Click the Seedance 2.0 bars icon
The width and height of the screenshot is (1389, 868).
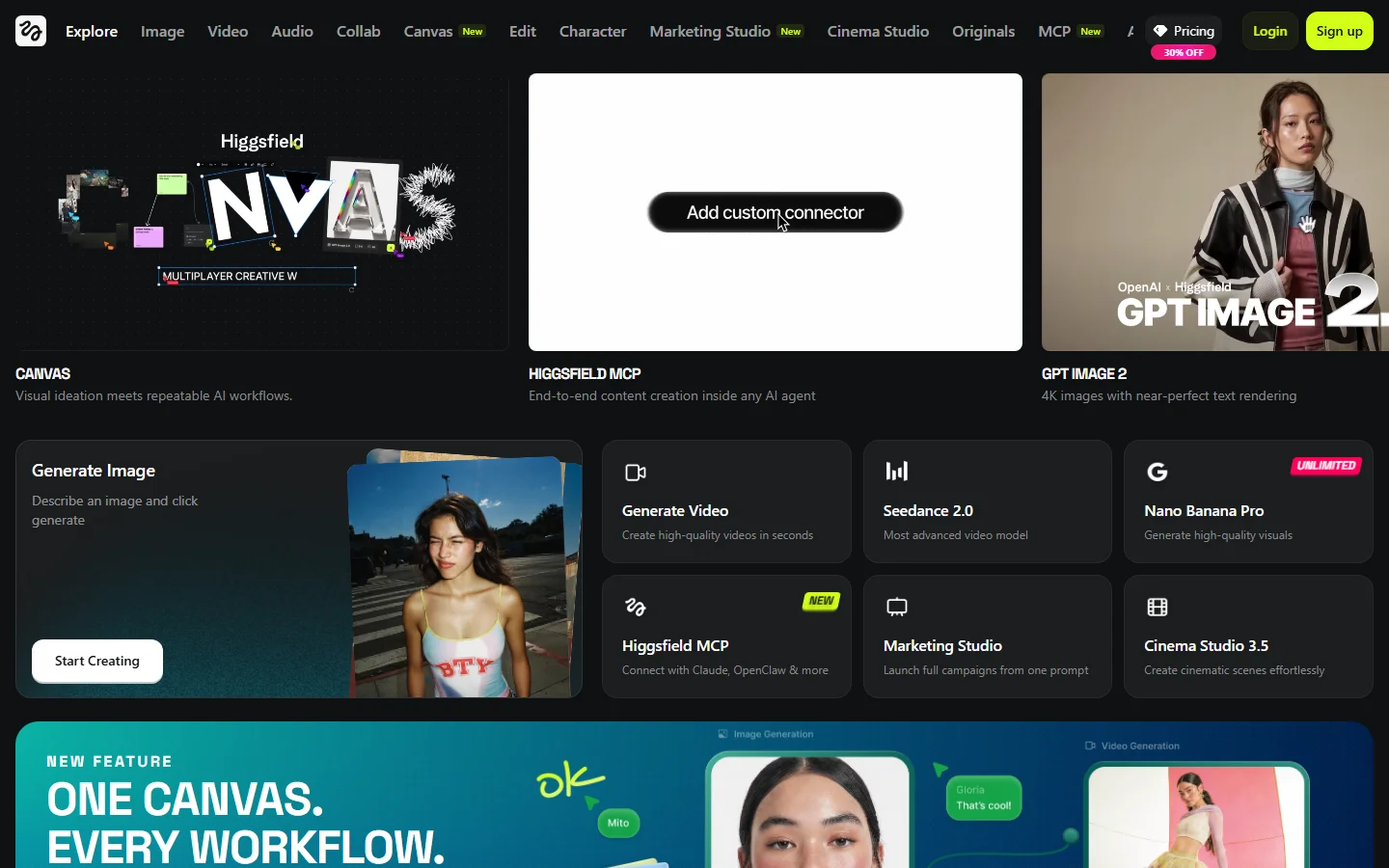[x=896, y=471]
